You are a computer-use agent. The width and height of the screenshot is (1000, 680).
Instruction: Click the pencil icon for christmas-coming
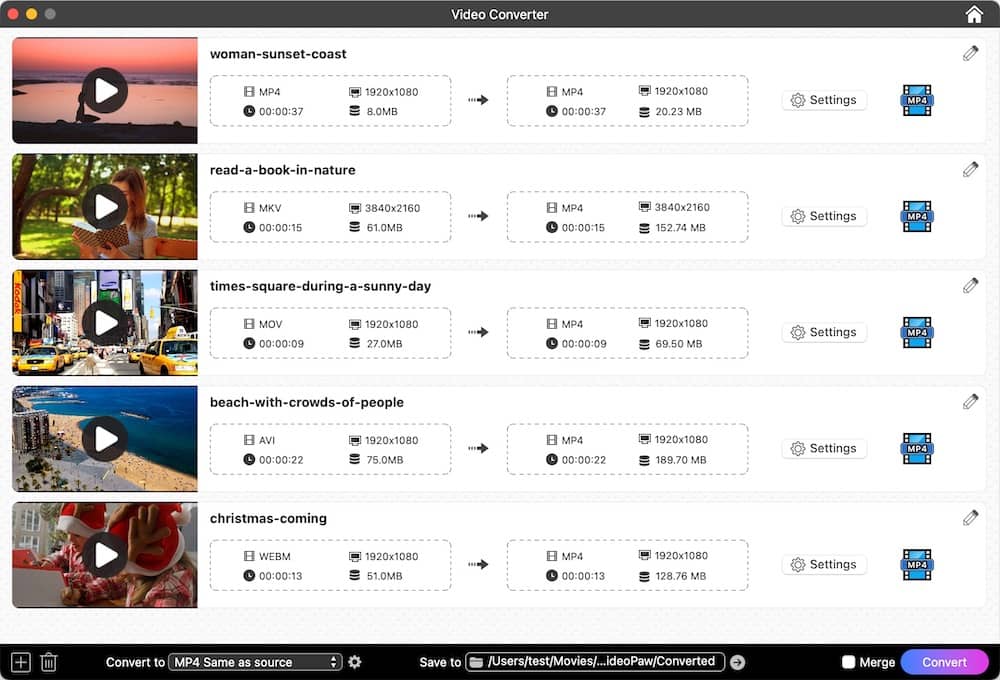[x=970, y=516]
